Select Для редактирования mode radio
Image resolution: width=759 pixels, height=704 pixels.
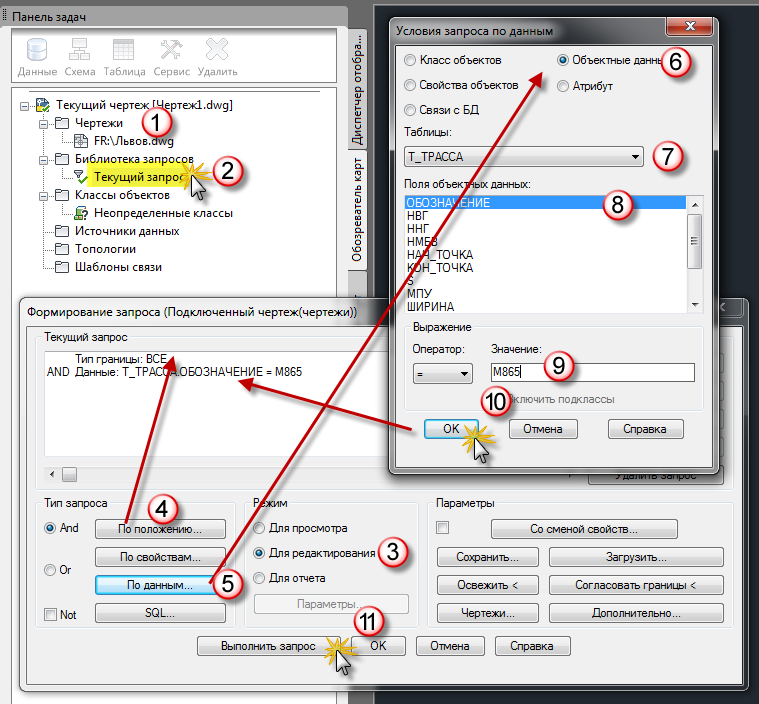click(x=259, y=553)
